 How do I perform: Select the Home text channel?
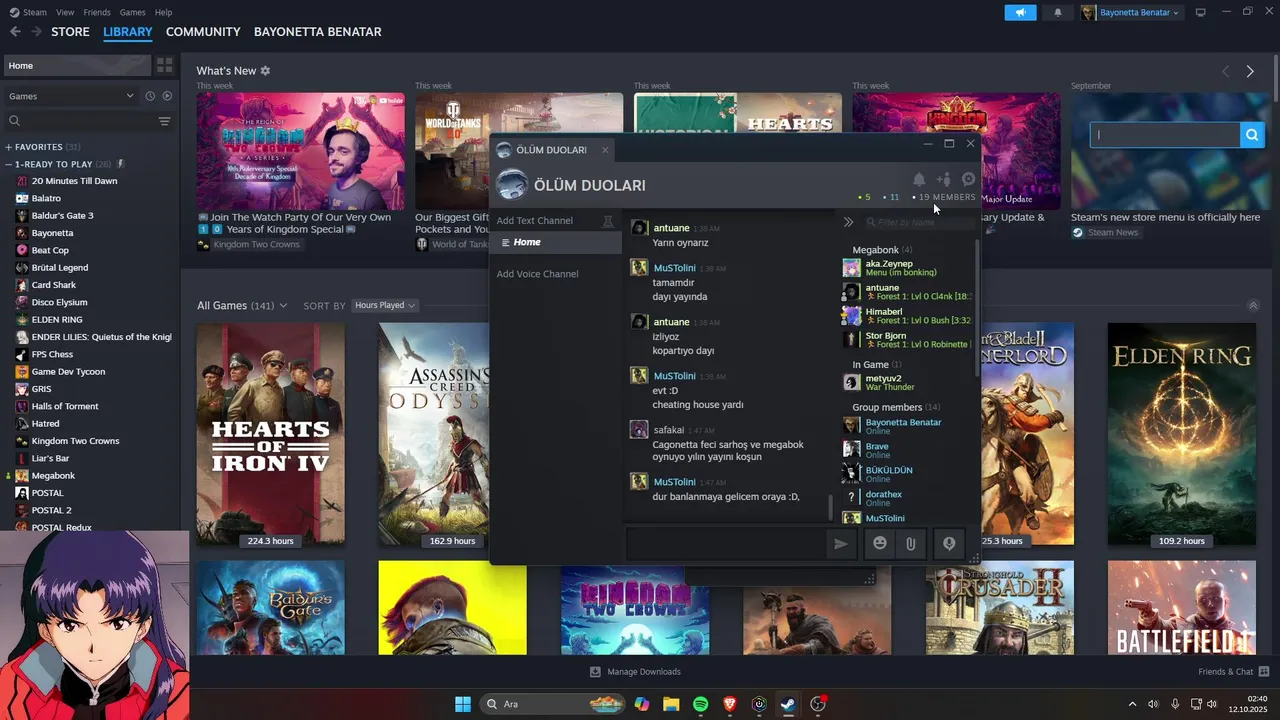(556, 242)
